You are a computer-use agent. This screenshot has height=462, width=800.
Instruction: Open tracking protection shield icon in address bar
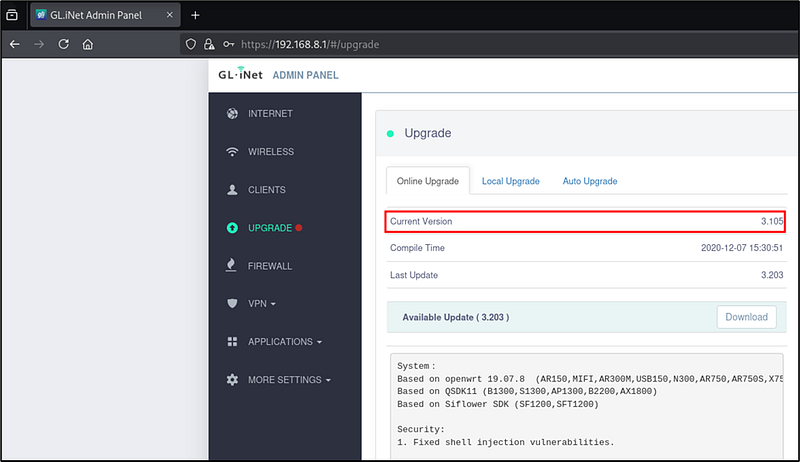point(190,44)
